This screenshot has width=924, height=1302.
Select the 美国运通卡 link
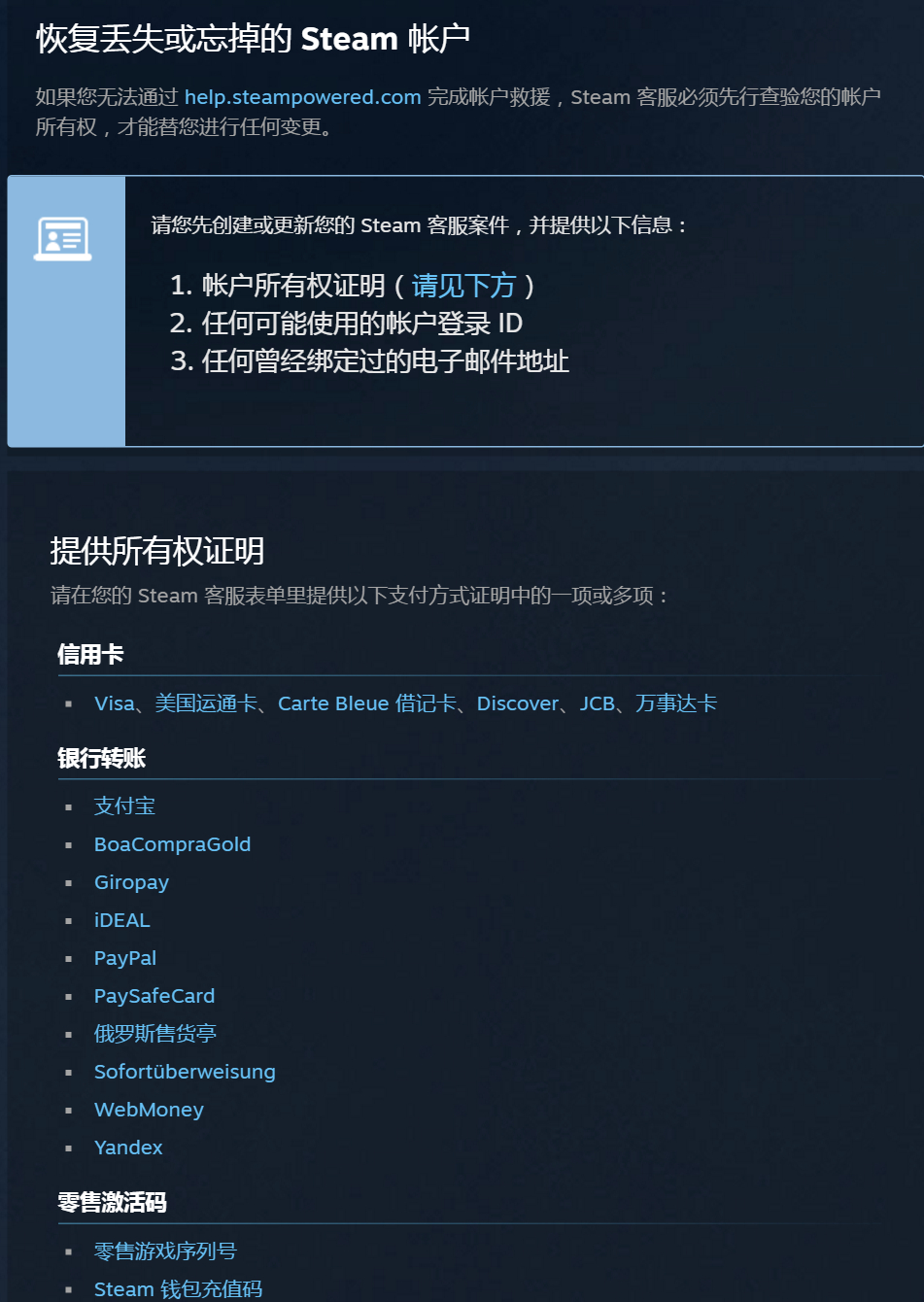(x=206, y=703)
